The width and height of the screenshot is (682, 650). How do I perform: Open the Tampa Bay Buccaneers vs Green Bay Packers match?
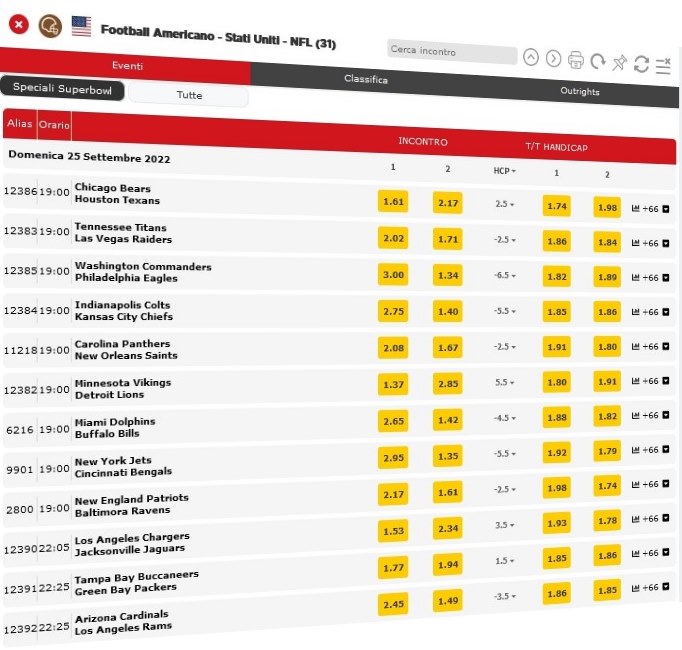tap(136, 583)
